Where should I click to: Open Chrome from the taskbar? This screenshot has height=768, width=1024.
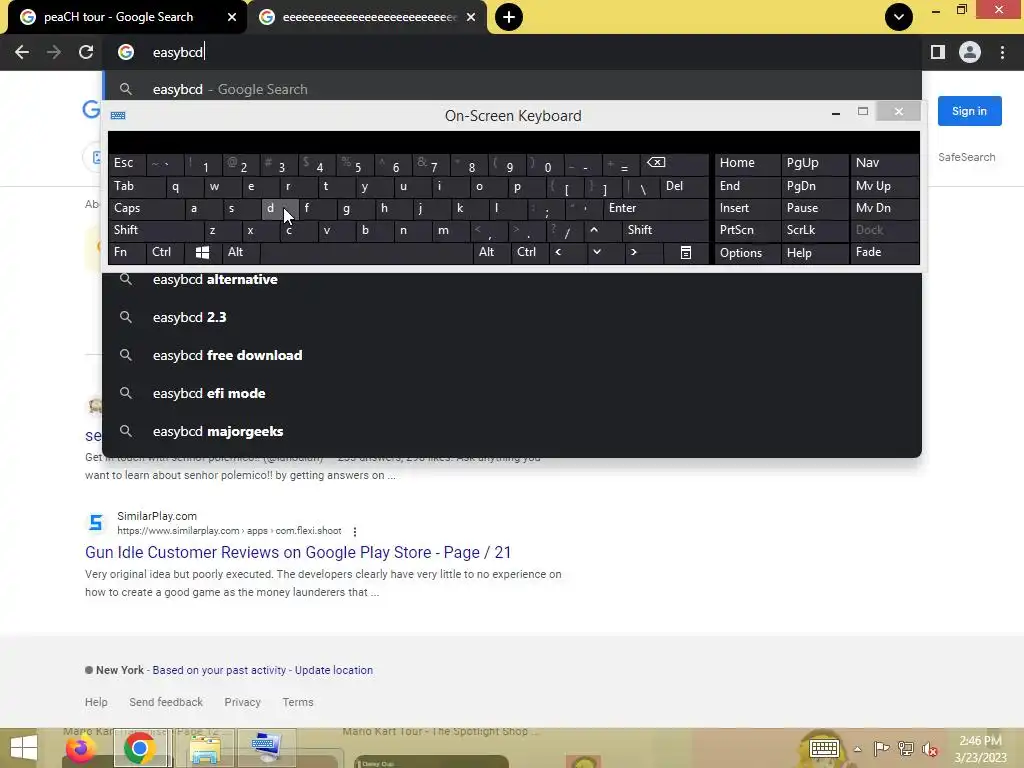click(x=139, y=748)
